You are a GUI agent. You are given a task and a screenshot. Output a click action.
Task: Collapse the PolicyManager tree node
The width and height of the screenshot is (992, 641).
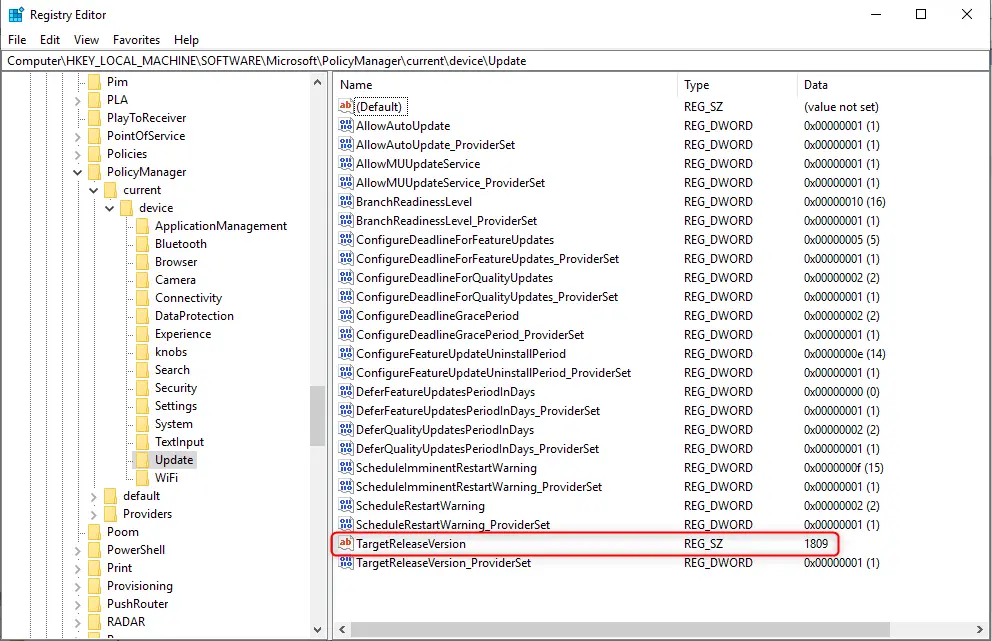tap(77, 172)
